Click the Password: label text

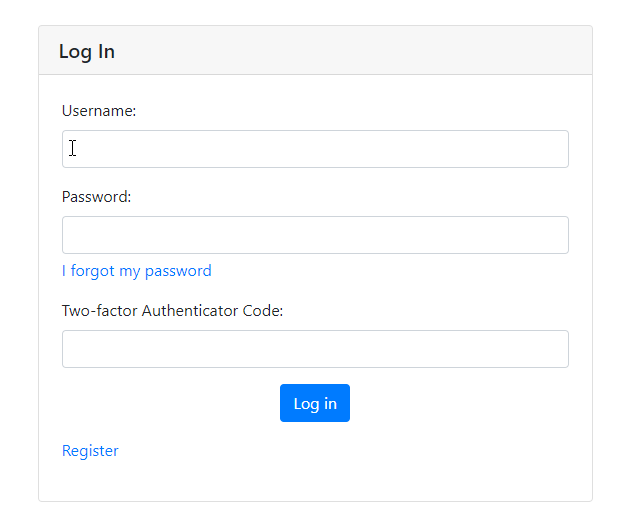coord(97,197)
